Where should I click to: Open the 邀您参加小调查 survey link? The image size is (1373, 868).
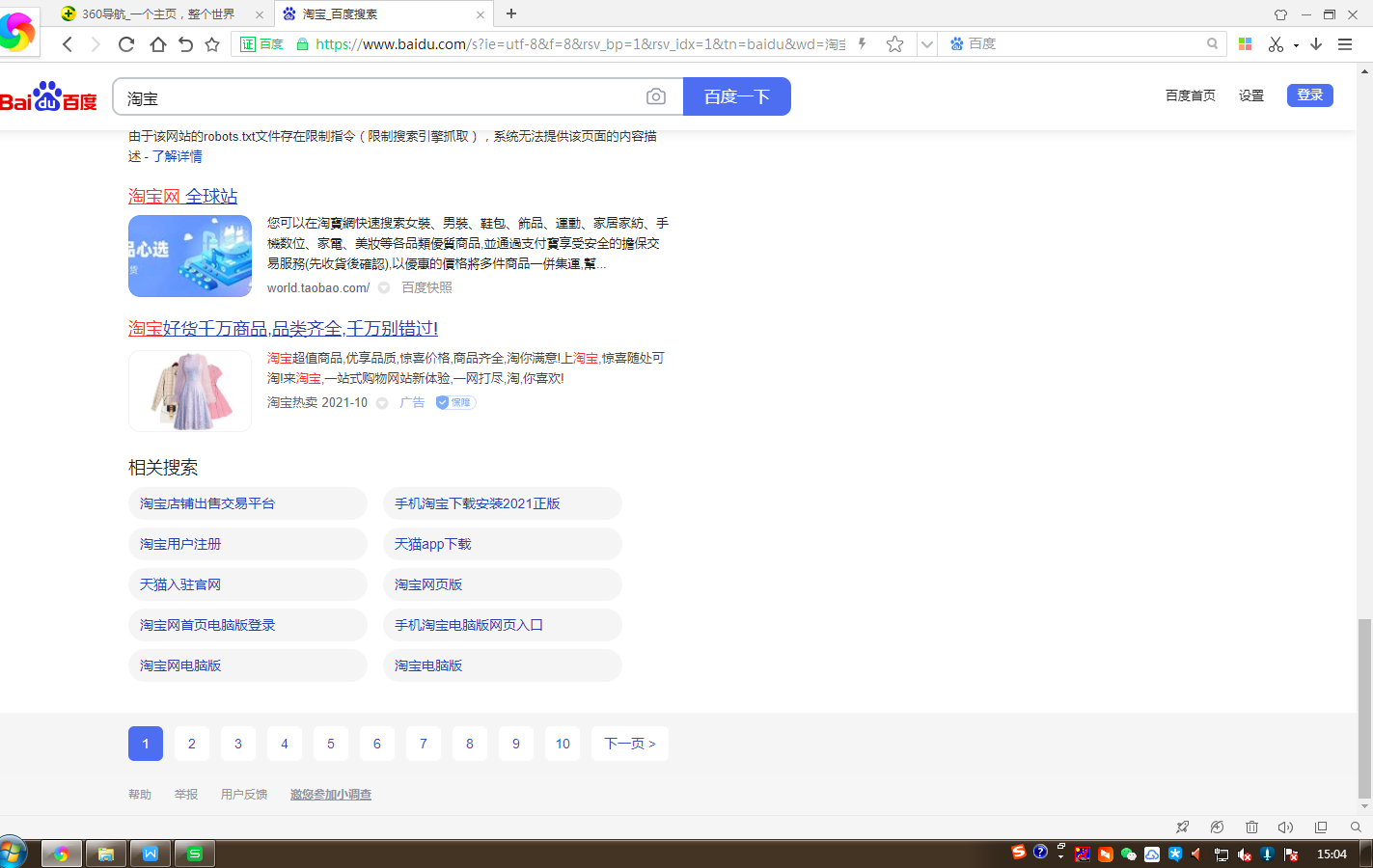[331, 795]
